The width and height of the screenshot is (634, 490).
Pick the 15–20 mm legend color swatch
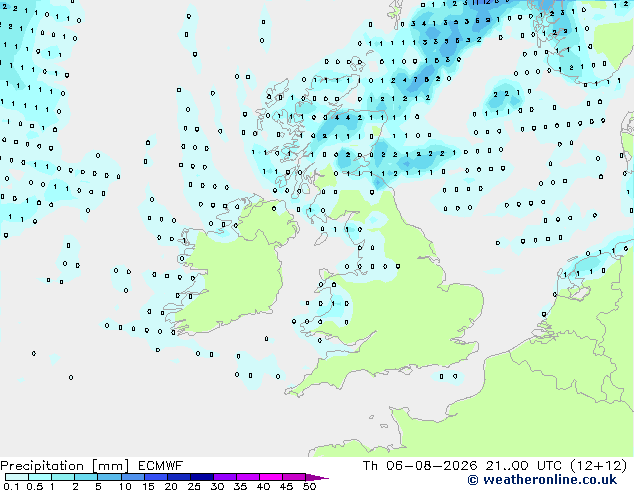pos(156,477)
